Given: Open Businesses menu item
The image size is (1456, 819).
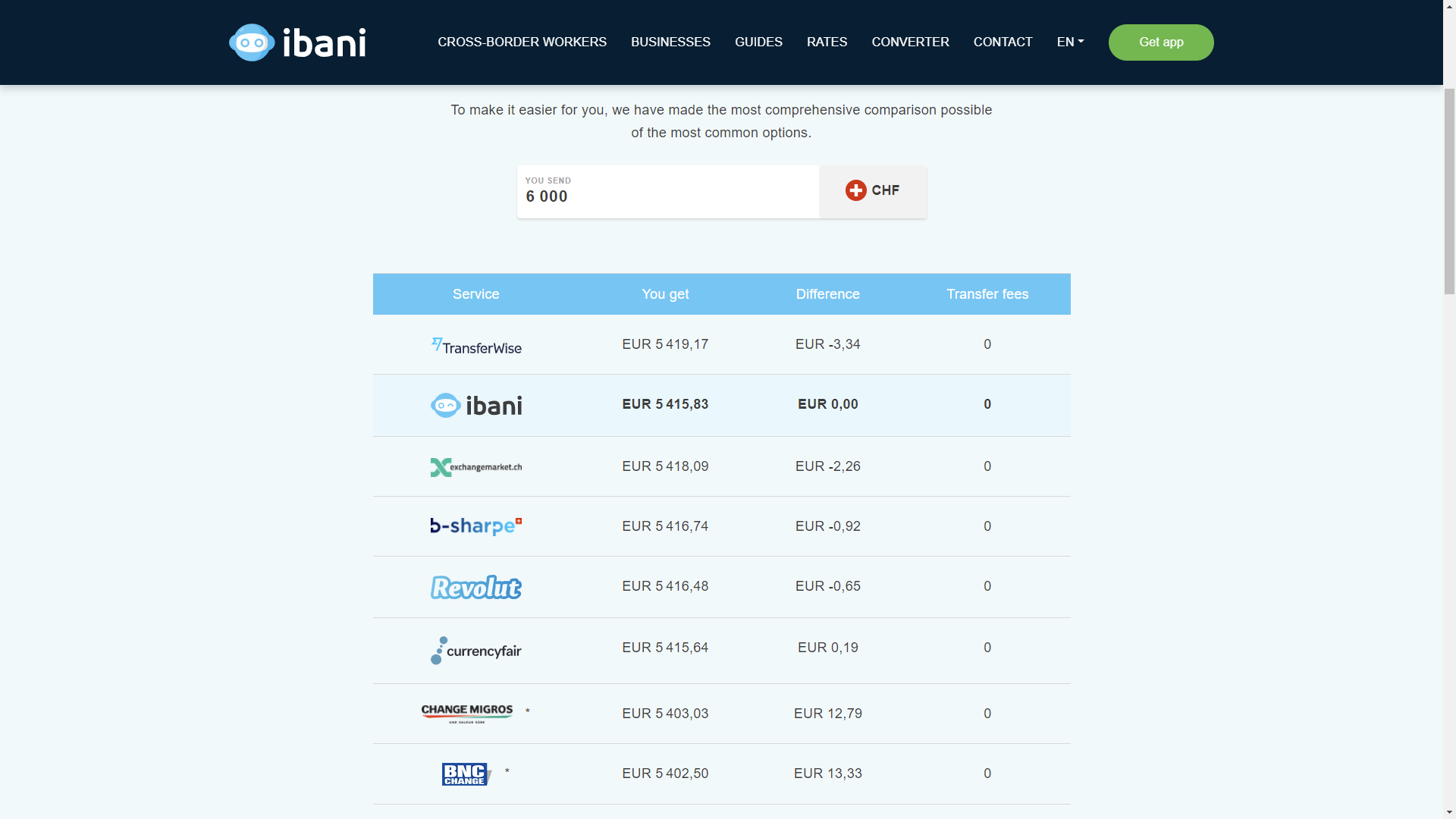Looking at the screenshot, I should pyautogui.click(x=670, y=42).
